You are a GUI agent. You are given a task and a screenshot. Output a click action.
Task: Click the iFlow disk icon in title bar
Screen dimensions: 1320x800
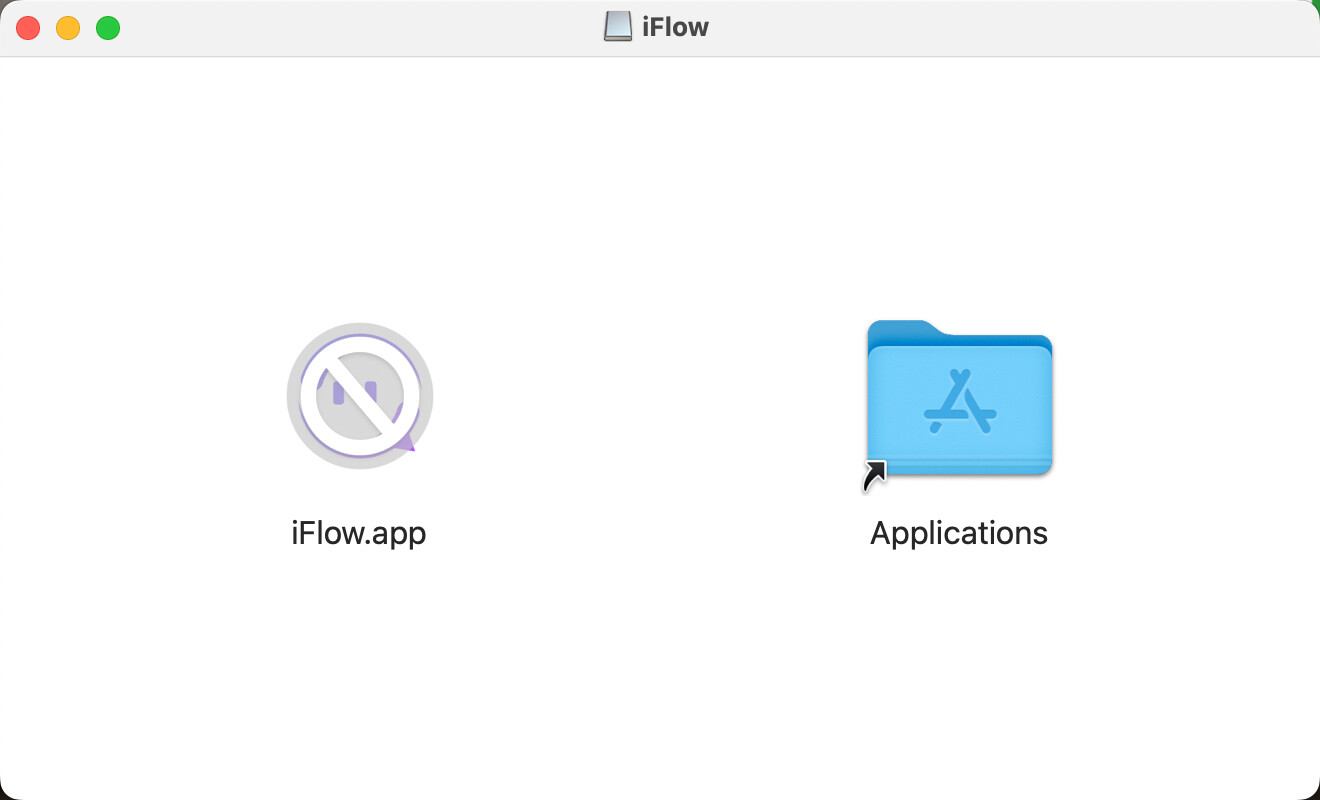pos(618,27)
